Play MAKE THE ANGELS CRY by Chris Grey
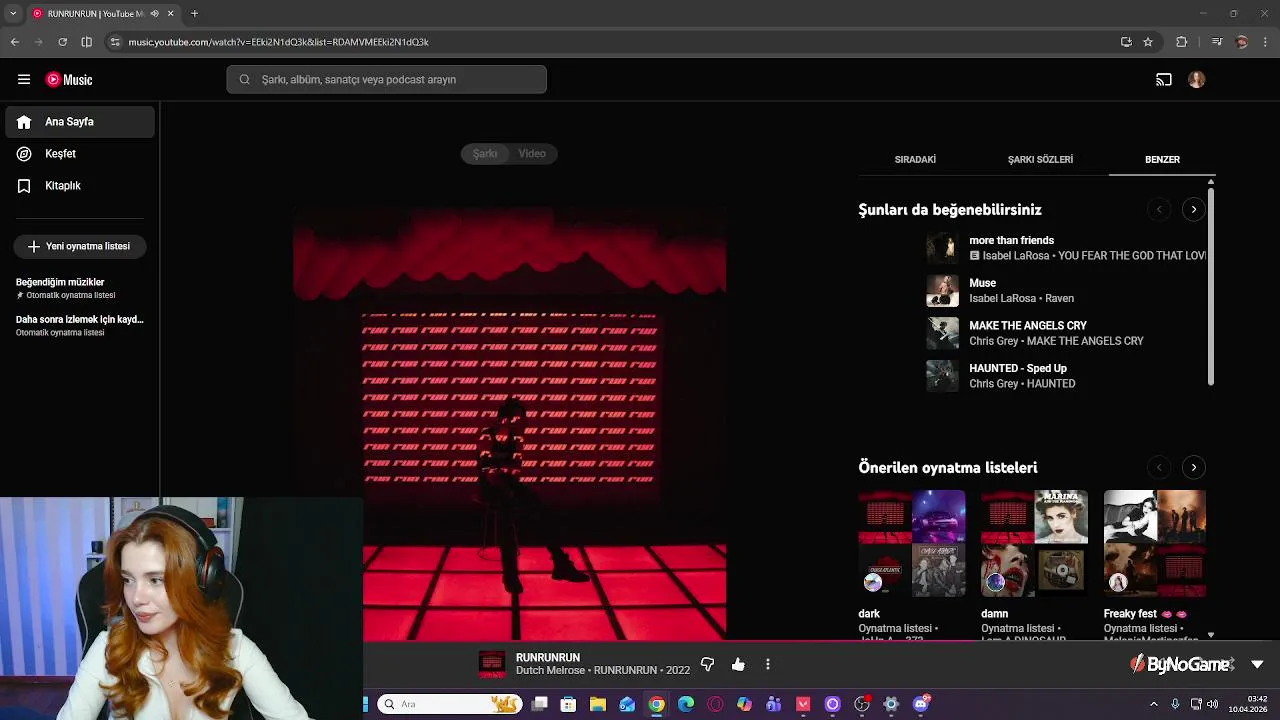Screen dimensions: 1280x720 1066,333
